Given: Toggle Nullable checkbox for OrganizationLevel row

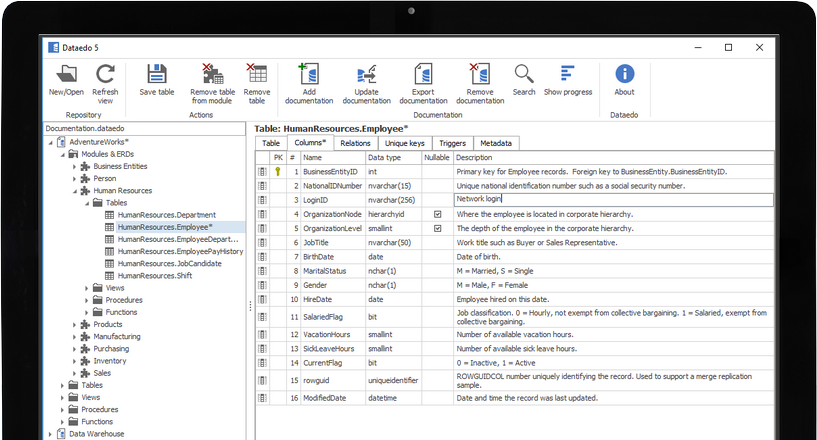Looking at the screenshot, I should click(437, 228).
